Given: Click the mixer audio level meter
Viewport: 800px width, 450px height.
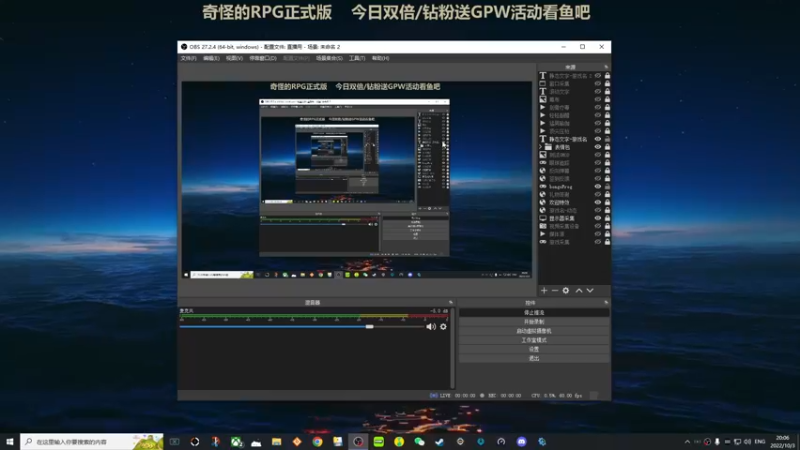Looking at the screenshot, I should click(314, 317).
